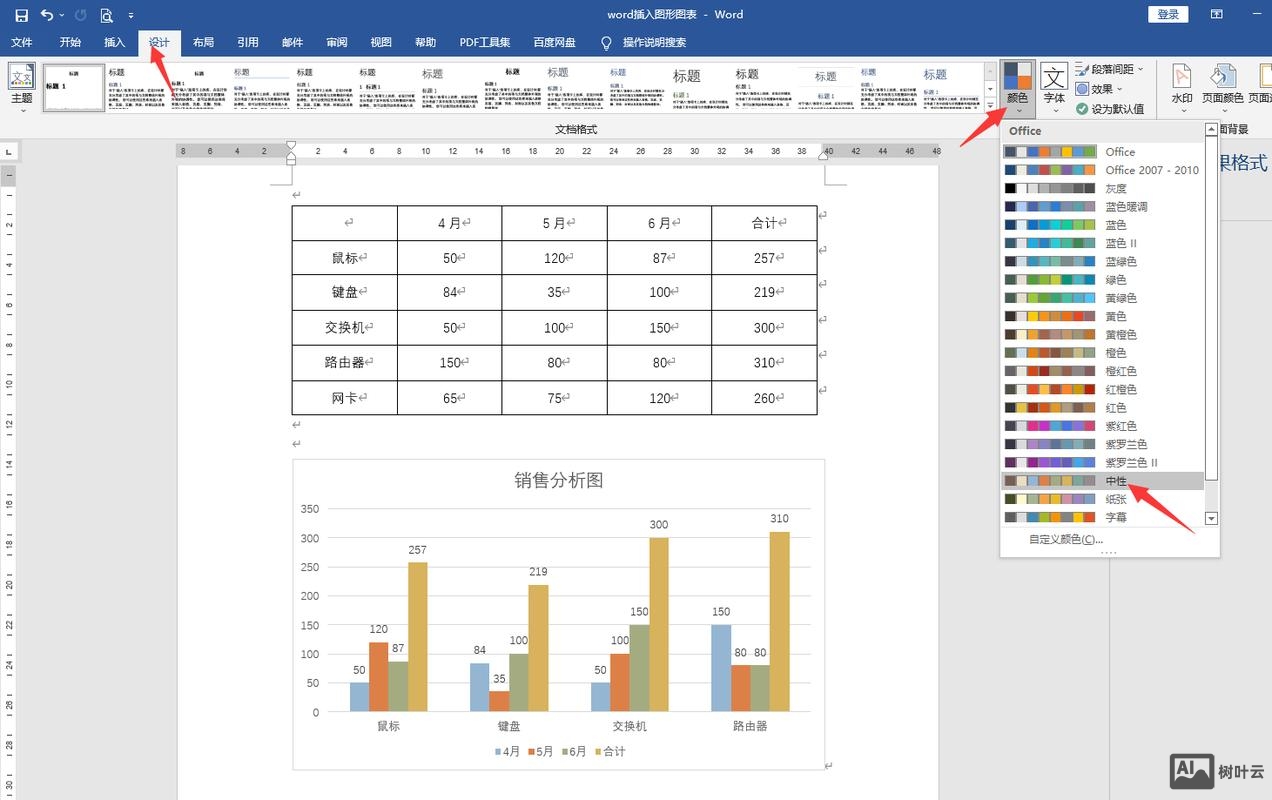
Task: Toggle the ribbon display options button
Action: coord(1217,14)
